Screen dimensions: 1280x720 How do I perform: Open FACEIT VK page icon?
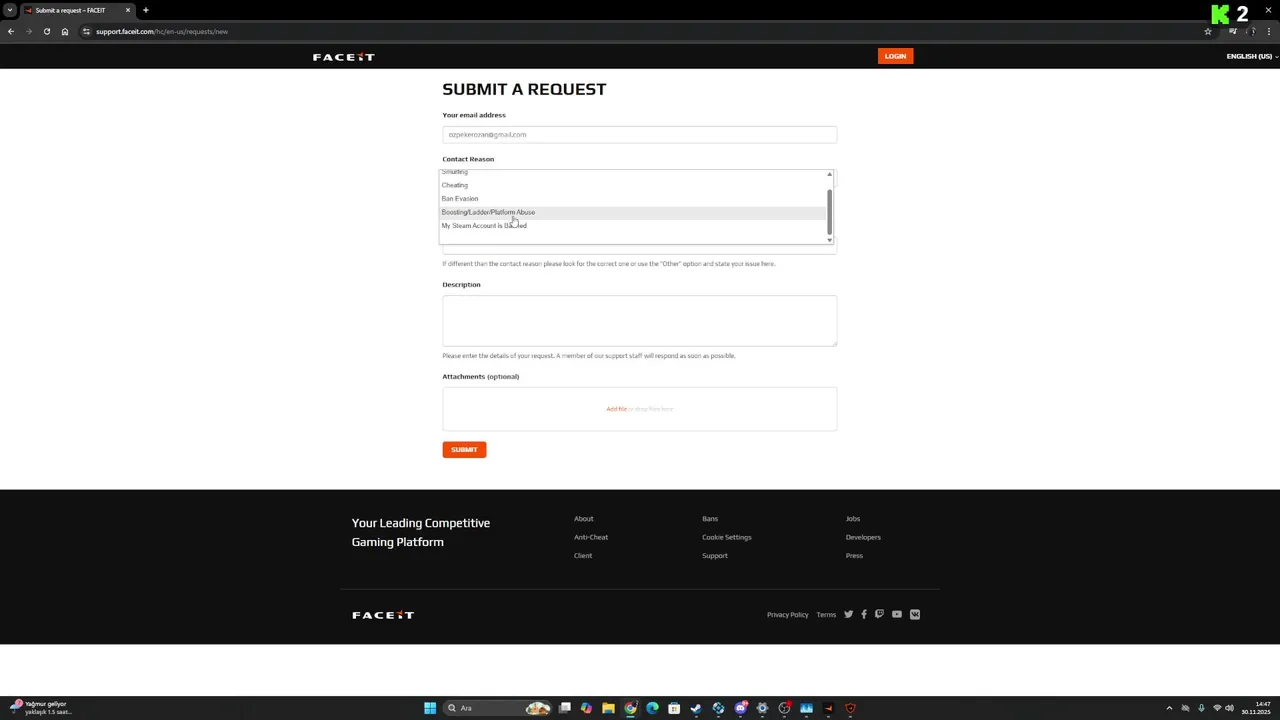tap(915, 614)
